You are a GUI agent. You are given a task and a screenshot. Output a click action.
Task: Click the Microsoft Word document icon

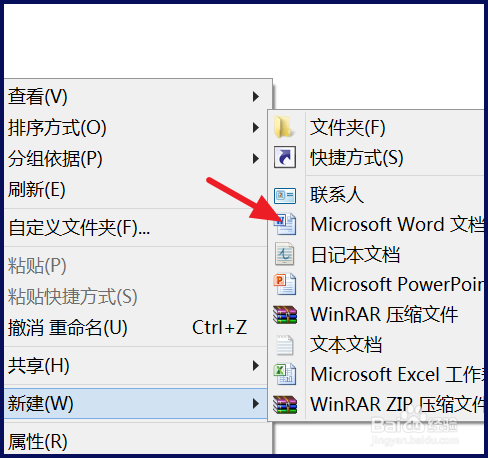pos(285,224)
